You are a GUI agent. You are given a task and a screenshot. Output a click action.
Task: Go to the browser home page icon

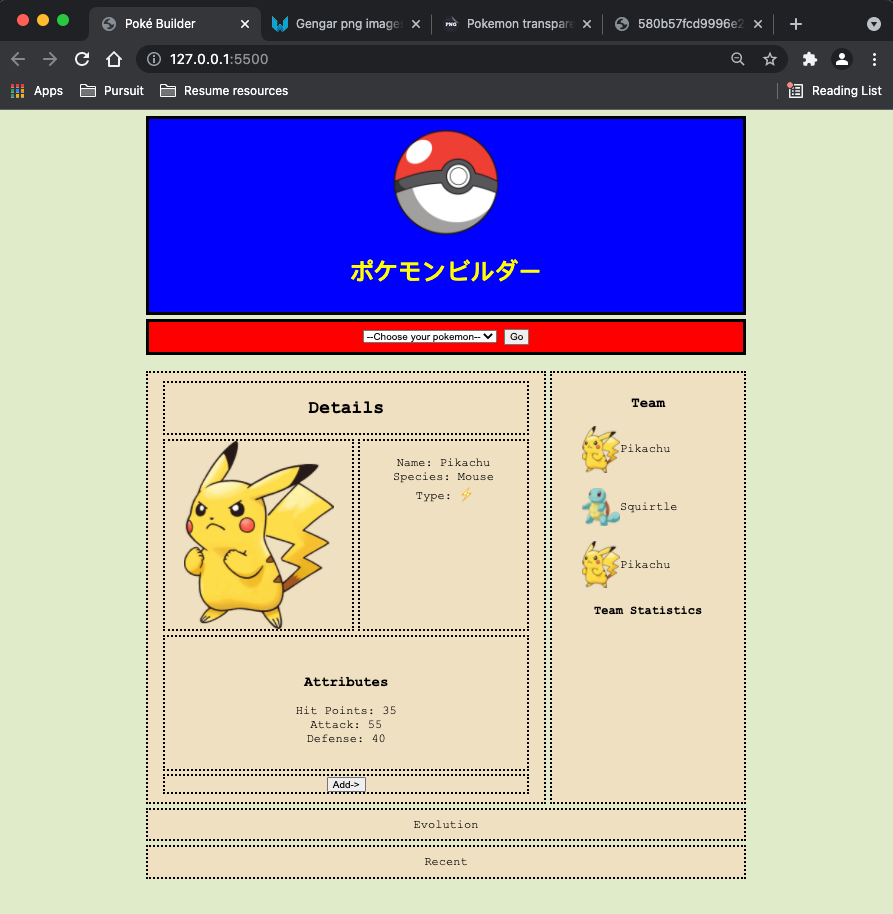pyautogui.click(x=114, y=59)
